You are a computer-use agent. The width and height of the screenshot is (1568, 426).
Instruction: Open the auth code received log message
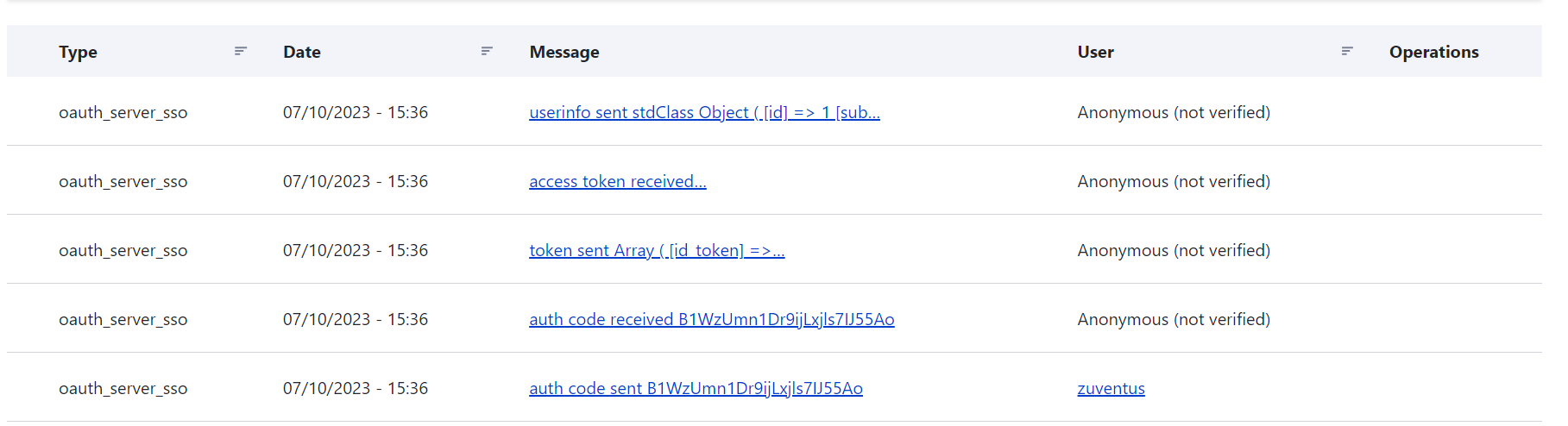click(711, 320)
